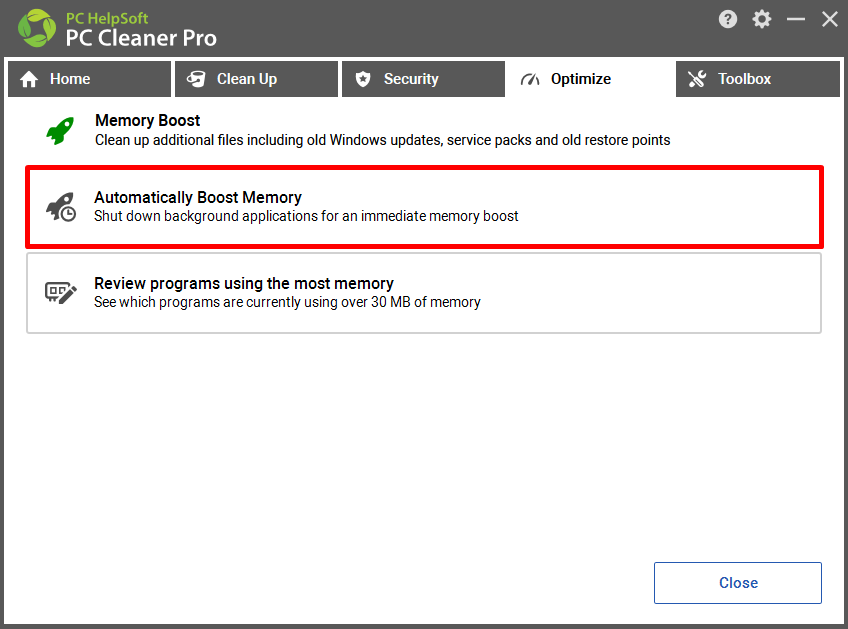Open settings with the gear icon
The width and height of the screenshot is (848, 629).
point(761,19)
